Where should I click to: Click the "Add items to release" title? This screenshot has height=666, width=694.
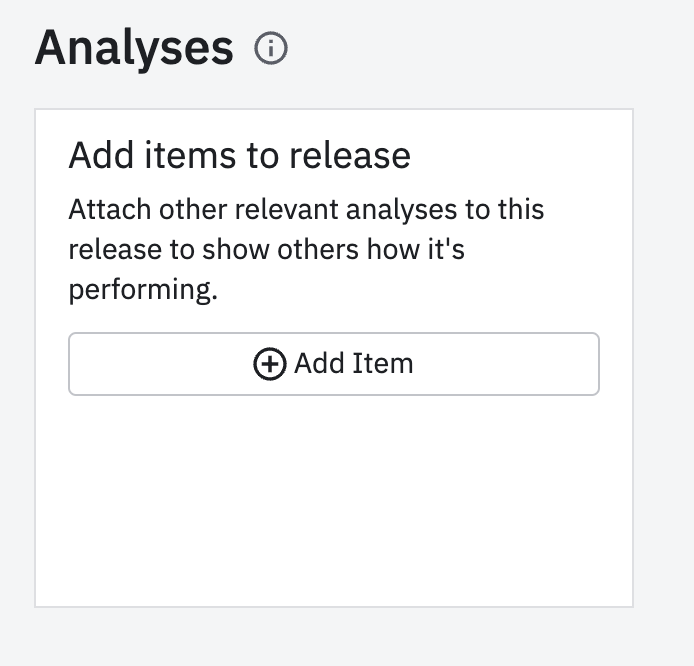[239, 156]
